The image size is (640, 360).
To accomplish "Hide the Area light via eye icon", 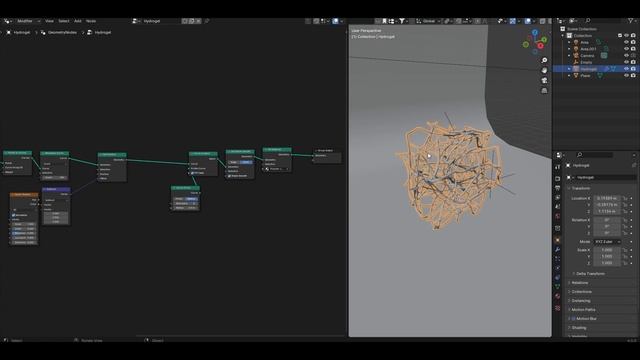I will [626, 42].
